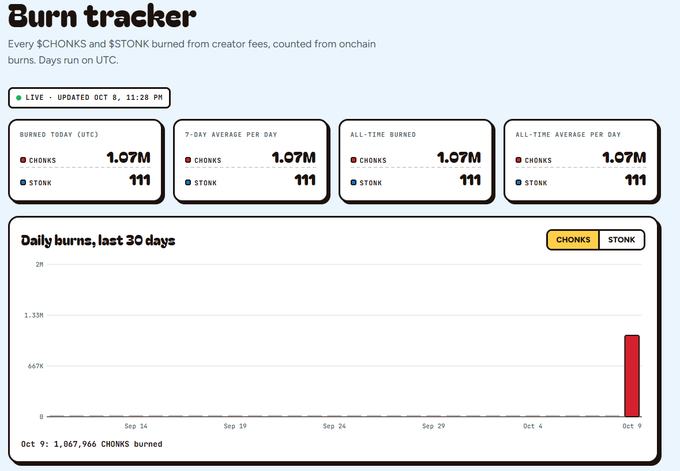Click red CHONKS dot in 7-Day Average card
The width and height of the screenshot is (680, 471).
click(188, 160)
